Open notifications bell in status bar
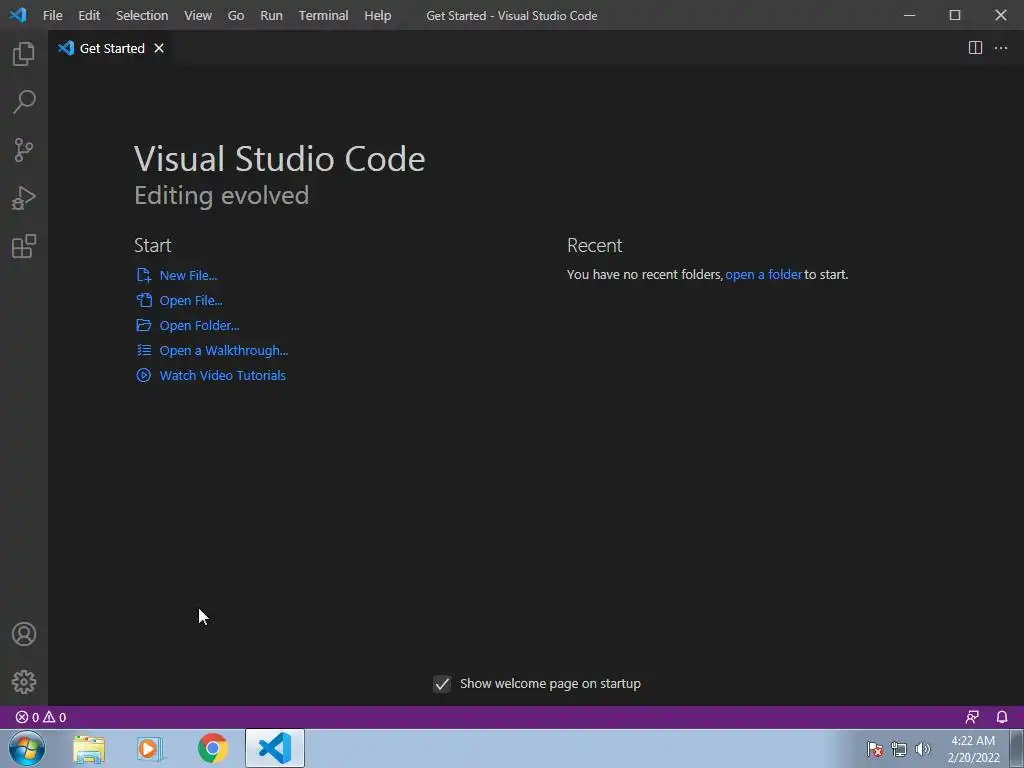Screen dimensions: 1024x768 (x=1002, y=717)
